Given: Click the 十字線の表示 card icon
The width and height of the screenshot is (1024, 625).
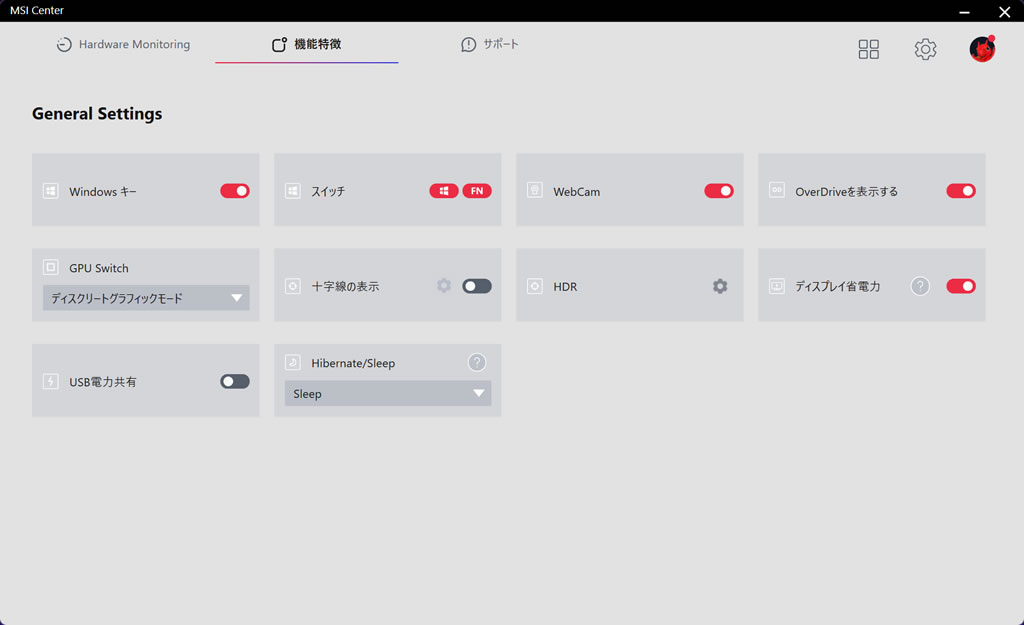Looking at the screenshot, I should coord(293,286).
